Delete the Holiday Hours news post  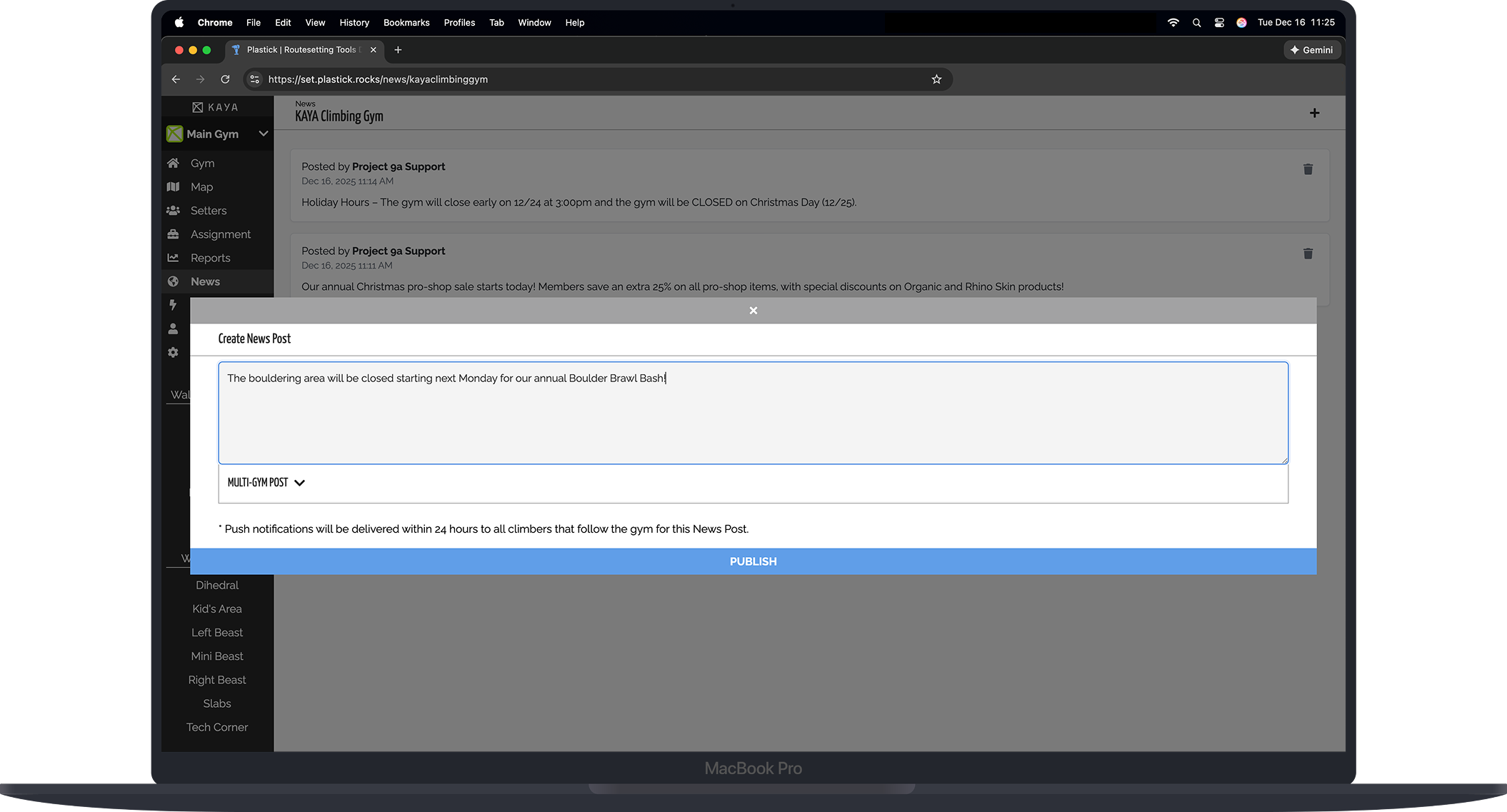1308,169
